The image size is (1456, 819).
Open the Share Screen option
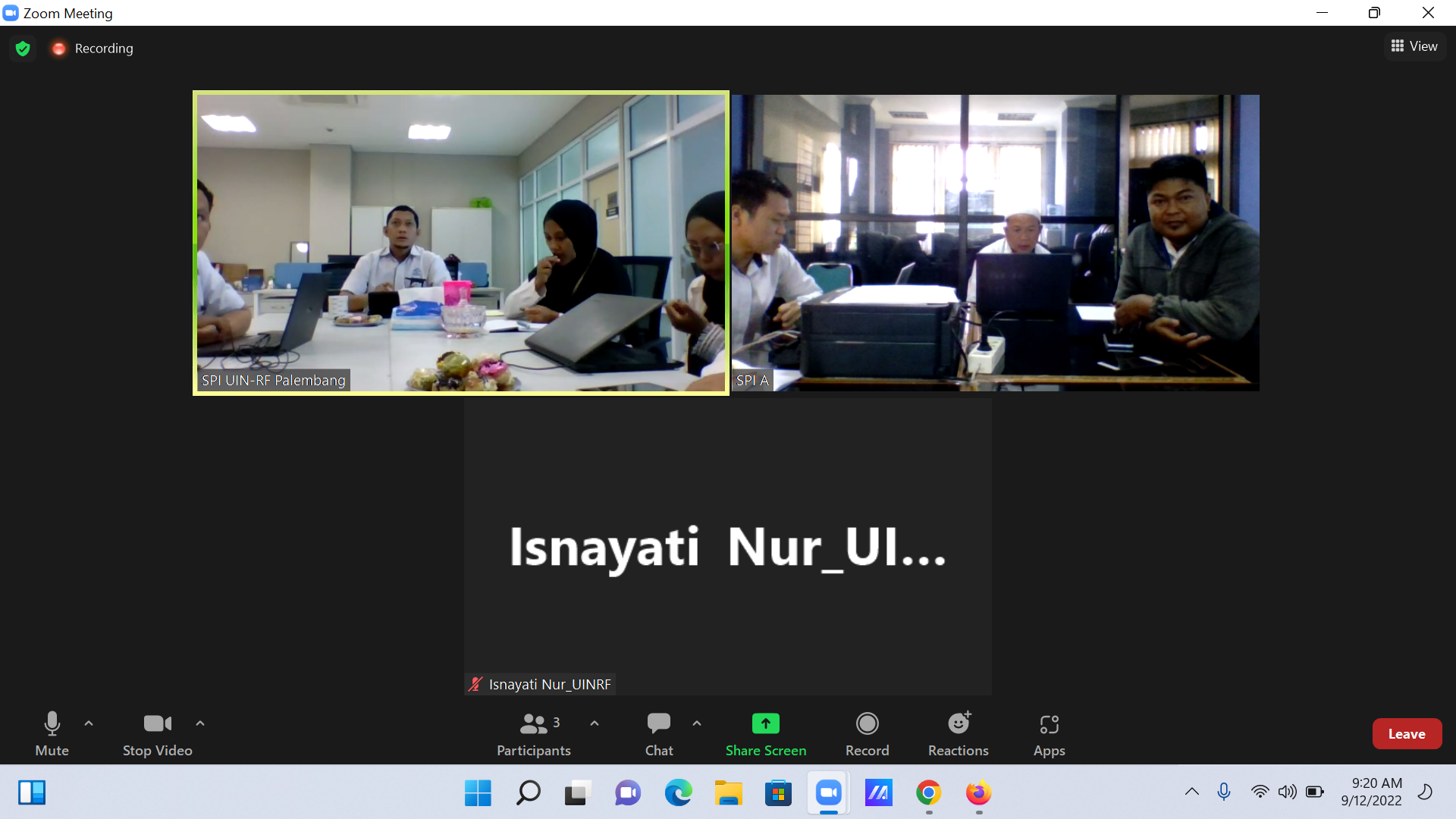(765, 734)
